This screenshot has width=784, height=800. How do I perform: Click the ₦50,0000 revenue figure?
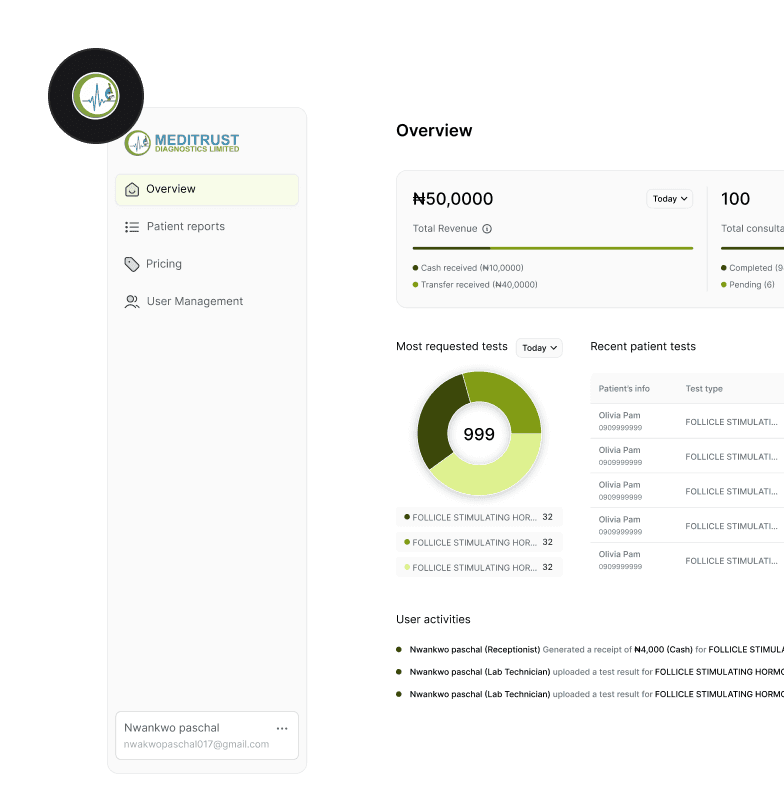point(453,199)
